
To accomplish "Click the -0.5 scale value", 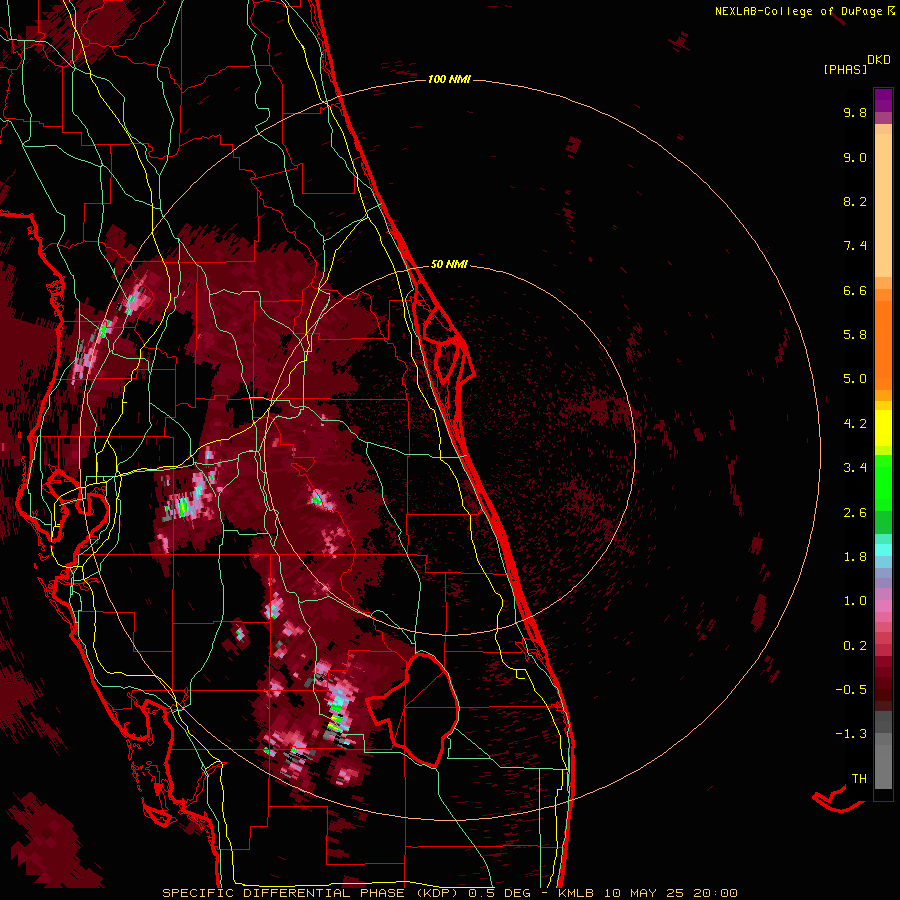I will point(851,690).
